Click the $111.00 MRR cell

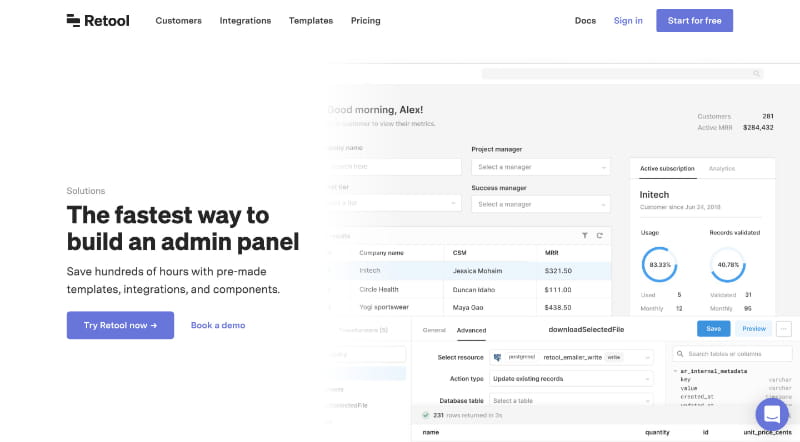click(558, 289)
